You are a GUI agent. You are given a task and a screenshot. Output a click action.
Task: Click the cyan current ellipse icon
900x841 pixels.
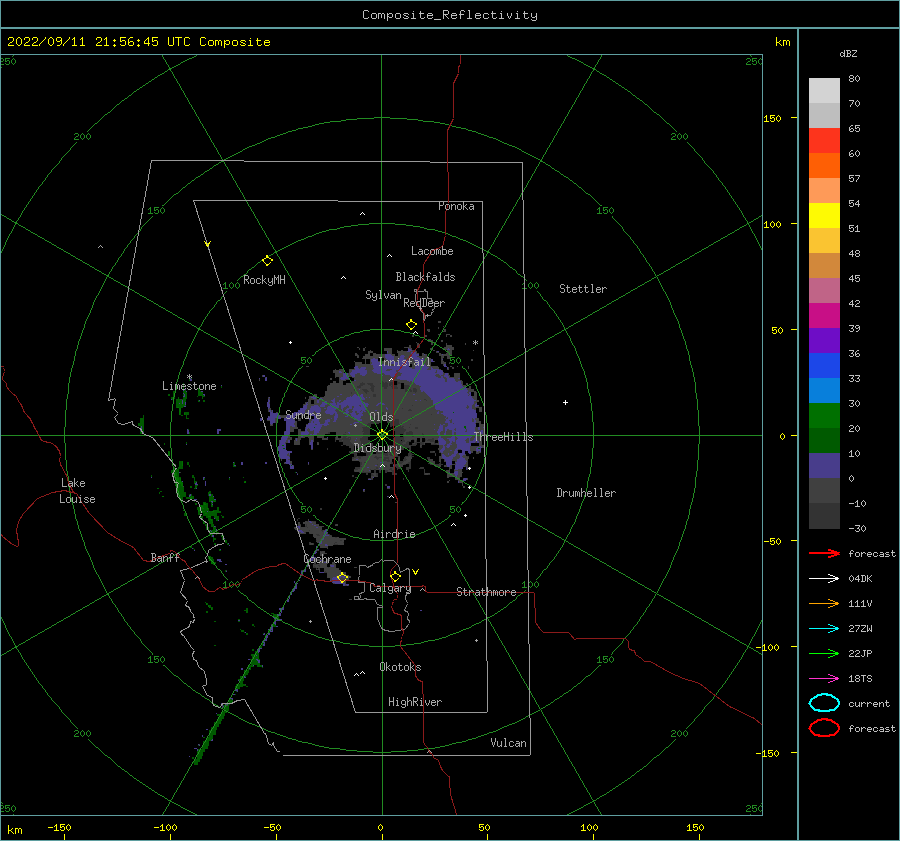(824, 703)
